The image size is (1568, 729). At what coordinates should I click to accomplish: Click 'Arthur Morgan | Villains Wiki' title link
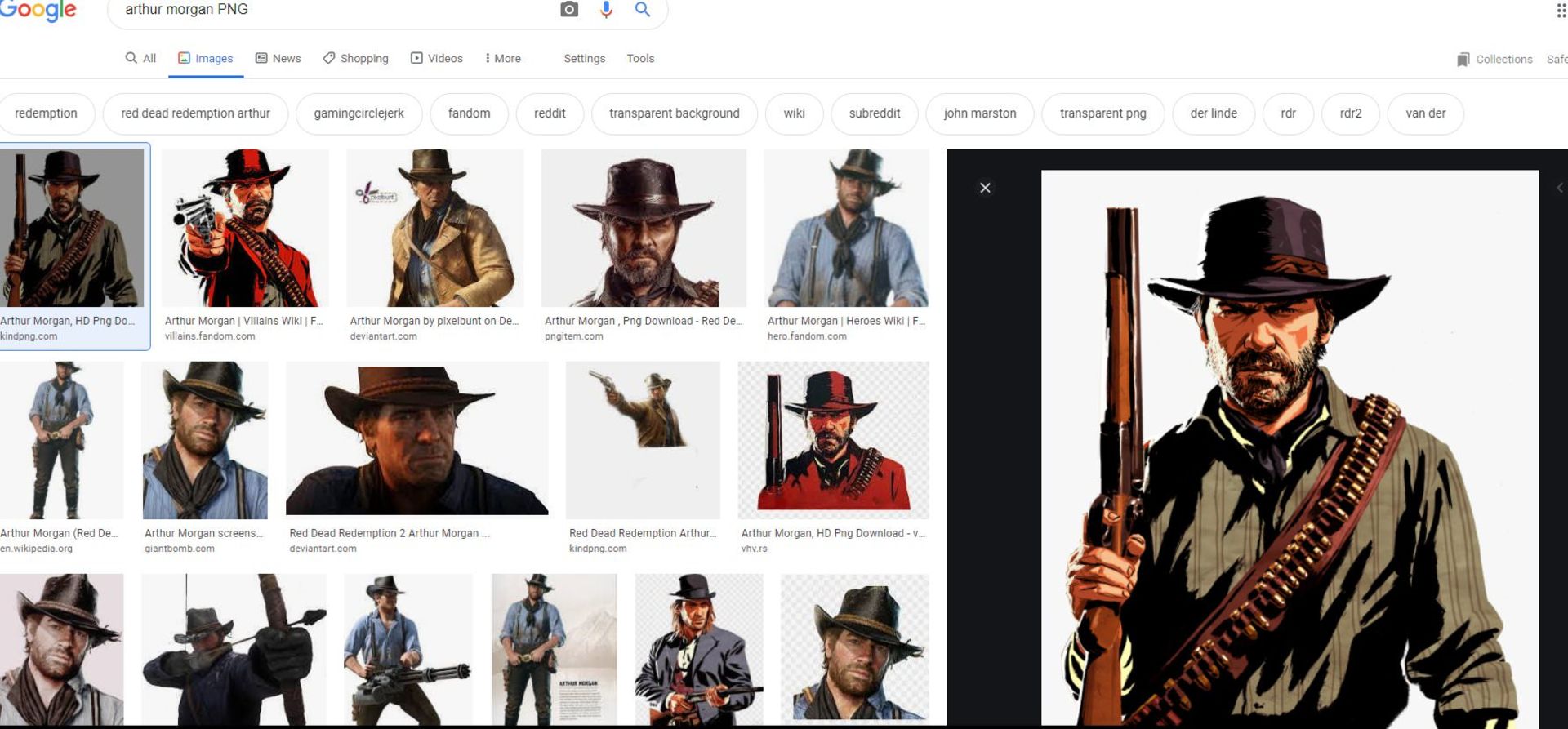[x=243, y=321]
